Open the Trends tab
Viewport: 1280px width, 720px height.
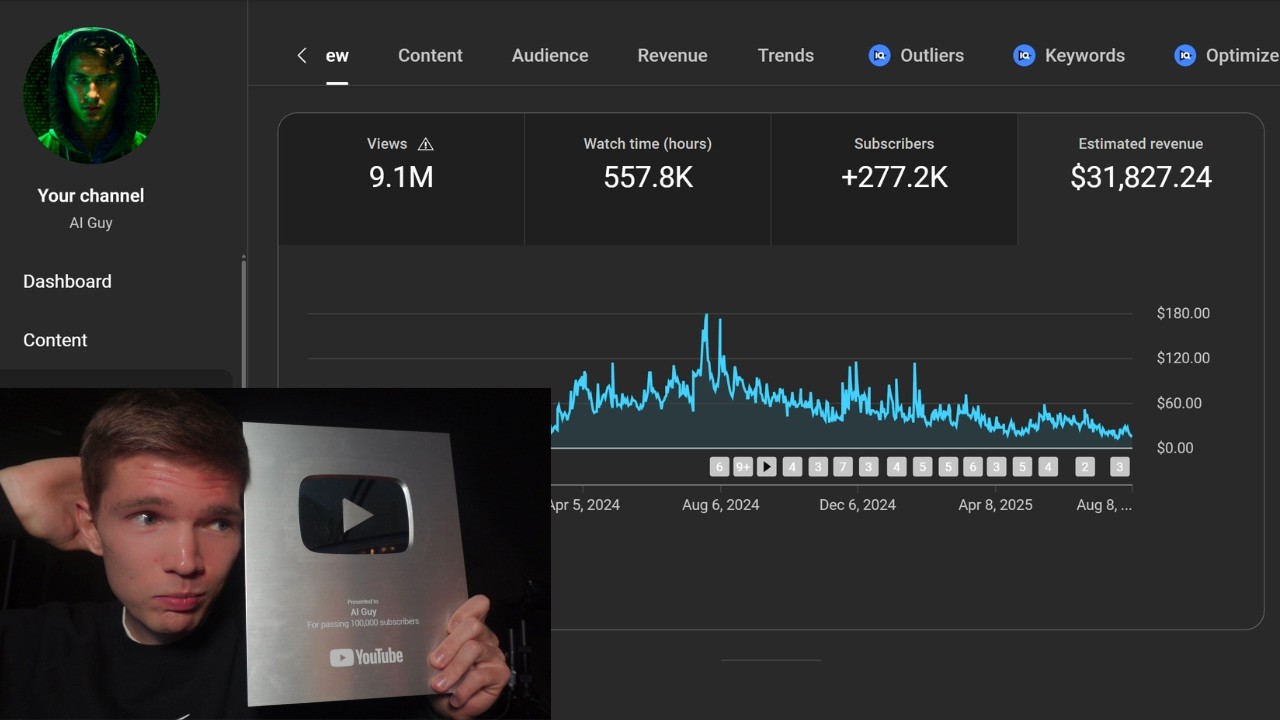[786, 56]
